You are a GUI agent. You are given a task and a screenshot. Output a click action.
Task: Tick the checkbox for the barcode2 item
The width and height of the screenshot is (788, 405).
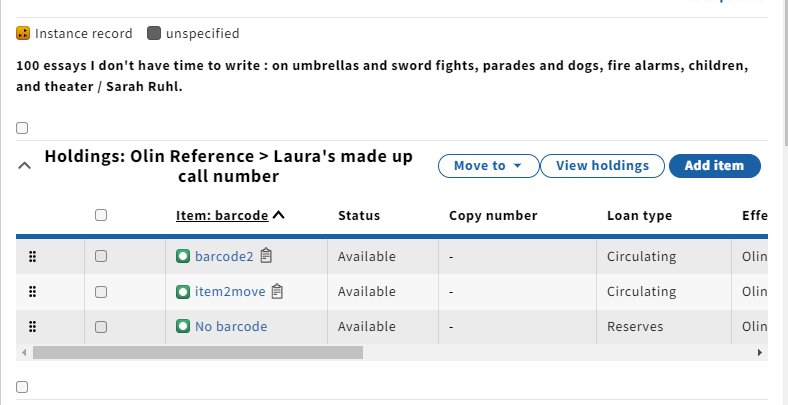click(101, 256)
